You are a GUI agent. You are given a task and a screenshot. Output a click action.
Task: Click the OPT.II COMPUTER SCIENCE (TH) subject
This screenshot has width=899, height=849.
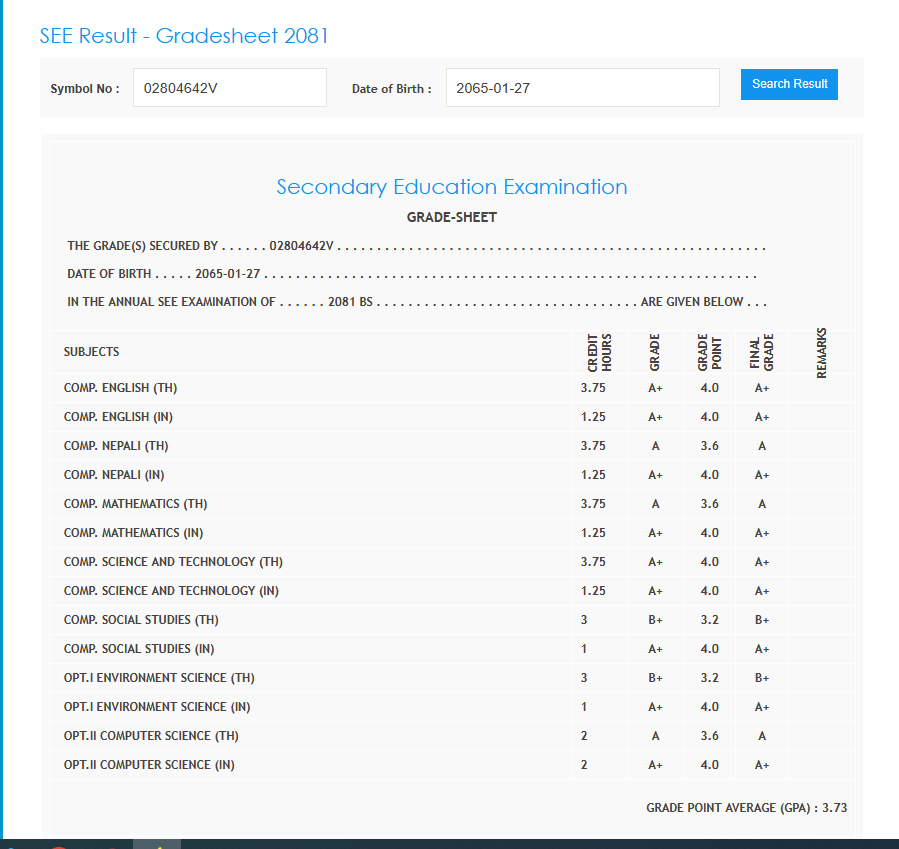click(x=151, y=736)
